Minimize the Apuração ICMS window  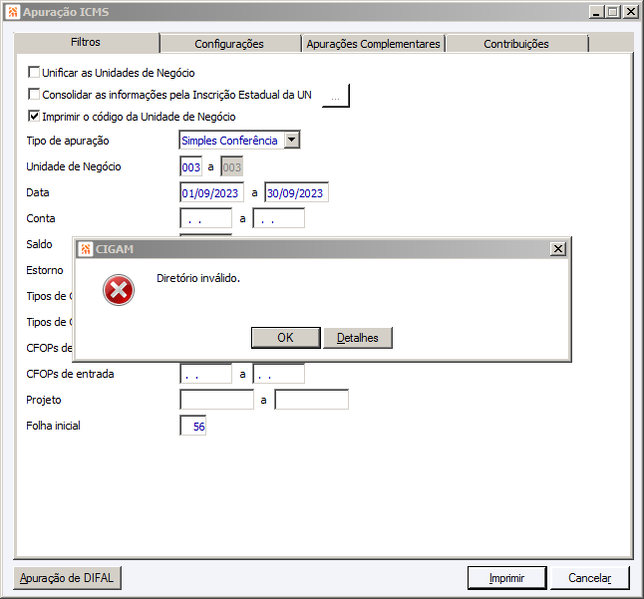596,12
